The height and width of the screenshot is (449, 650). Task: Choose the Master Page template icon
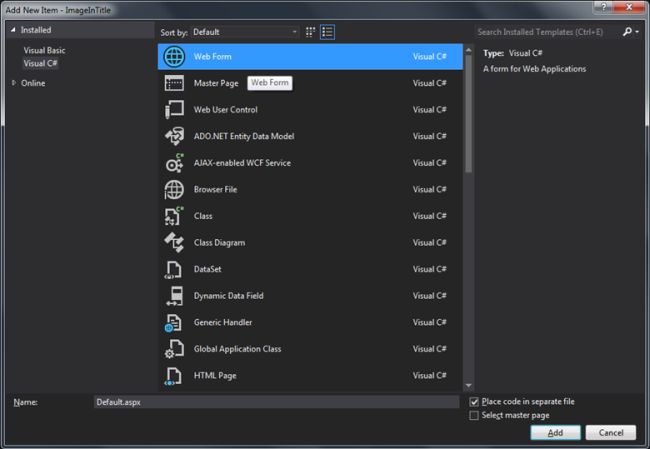point(174,83)
